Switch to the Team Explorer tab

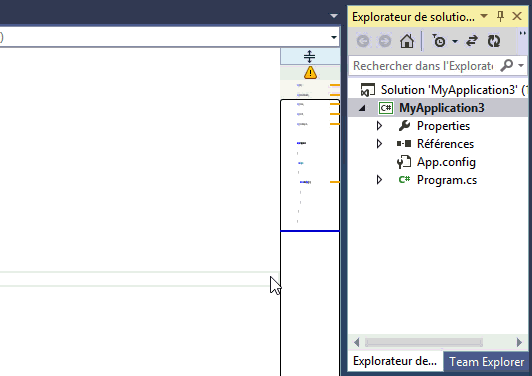point(487,362)
